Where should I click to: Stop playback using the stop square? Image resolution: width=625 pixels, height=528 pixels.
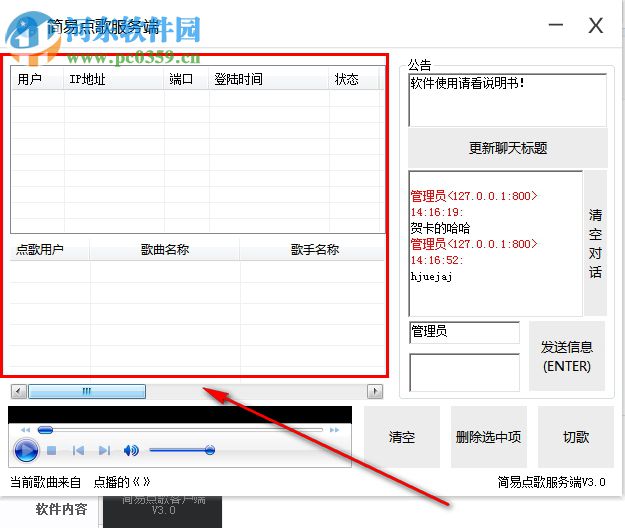51,450
